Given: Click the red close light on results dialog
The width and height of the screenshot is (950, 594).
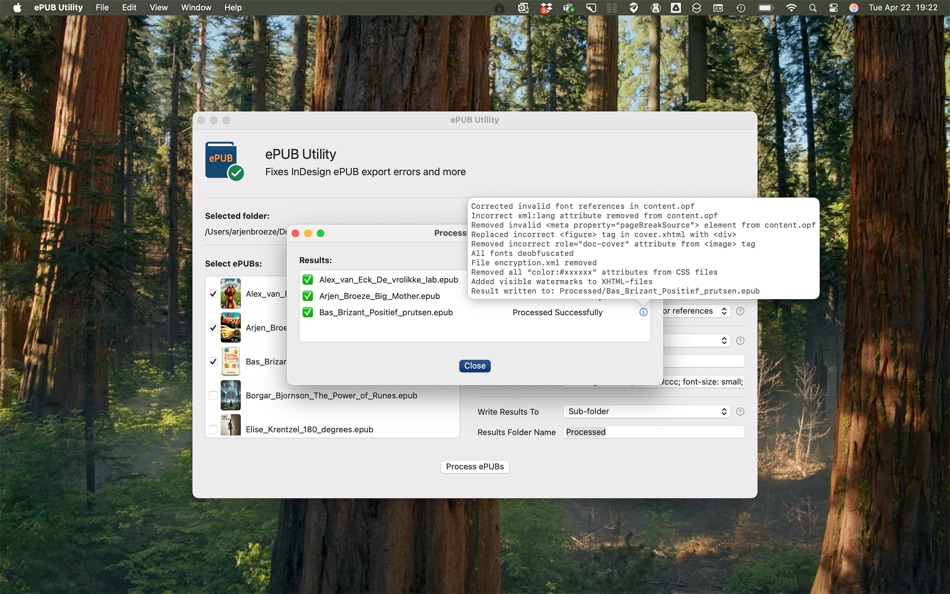Looking at the screenshot, I should point(296,233).
